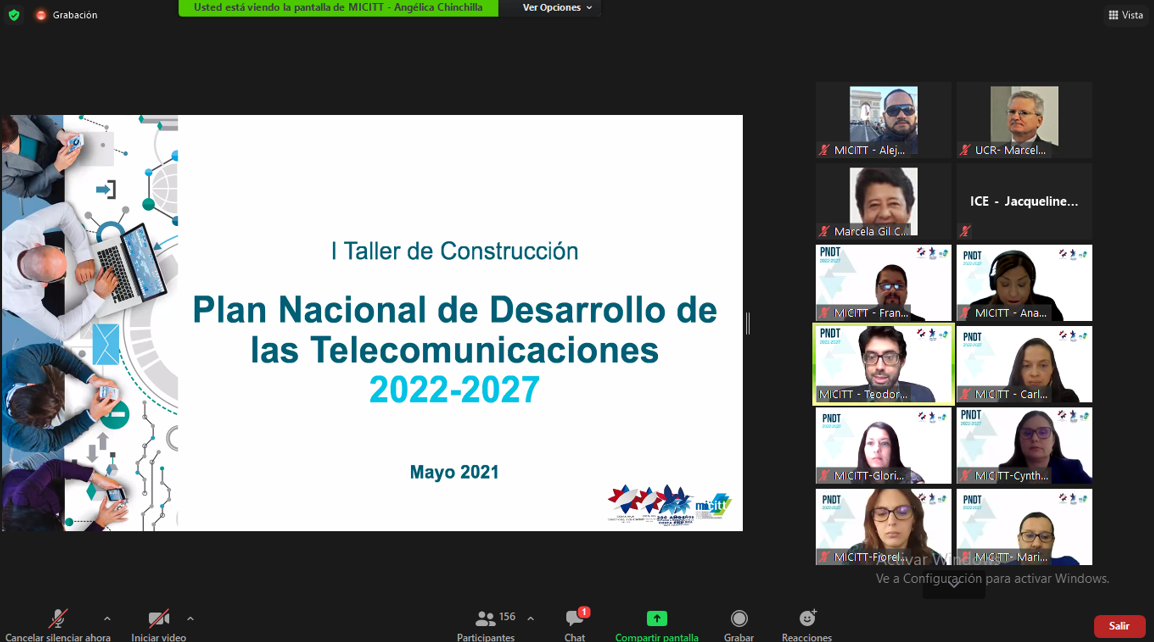Viewport: 1154px width, 642px height.
Task: Select the UCR- Marcel video thumbnail
Action: coord(1024,120)
